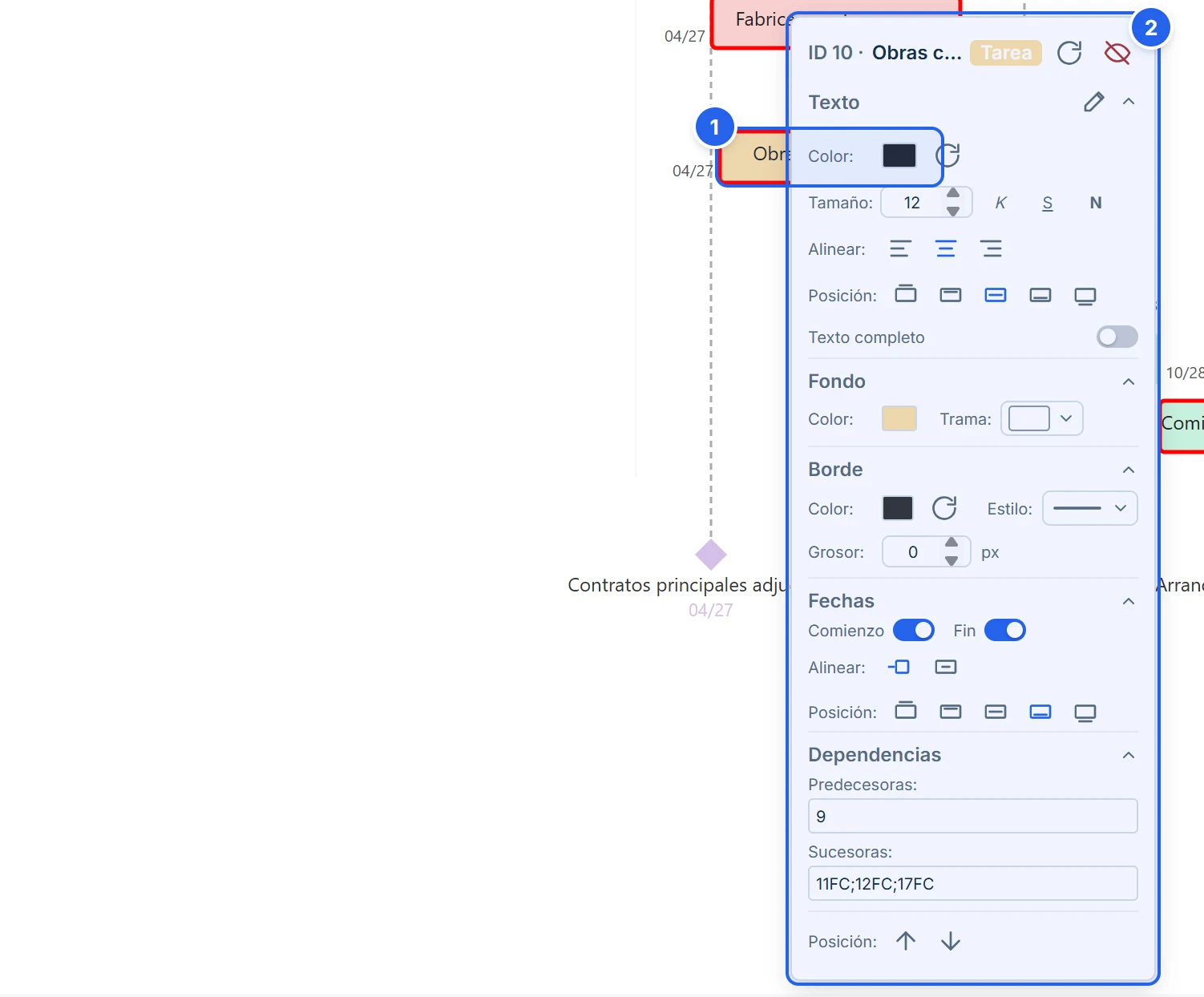Align text to the right

tap(992, 249)
